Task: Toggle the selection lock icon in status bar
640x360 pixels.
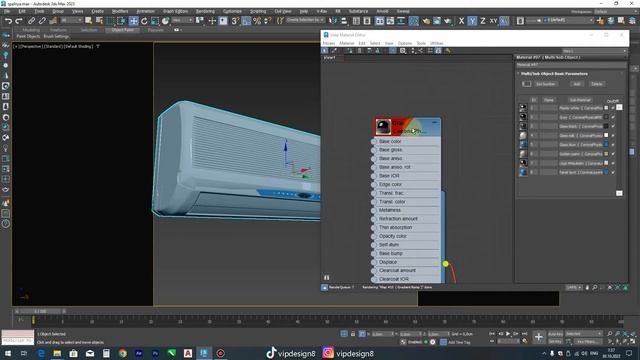Action: click(353, 334)
